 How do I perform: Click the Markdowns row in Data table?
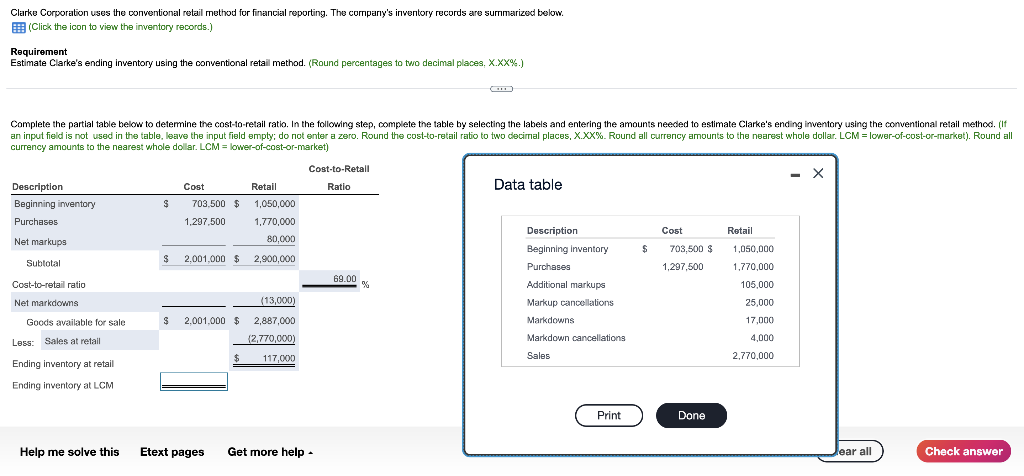[x=650, y=320]
